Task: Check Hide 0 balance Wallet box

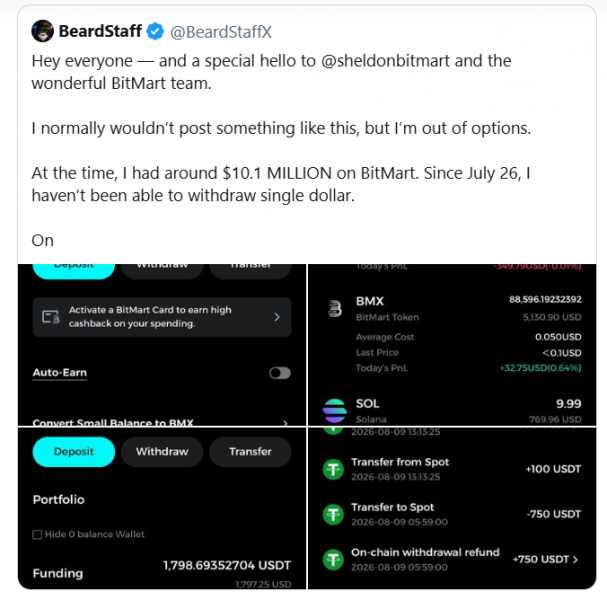Action: pyautogui.click(x=37, y=535)
